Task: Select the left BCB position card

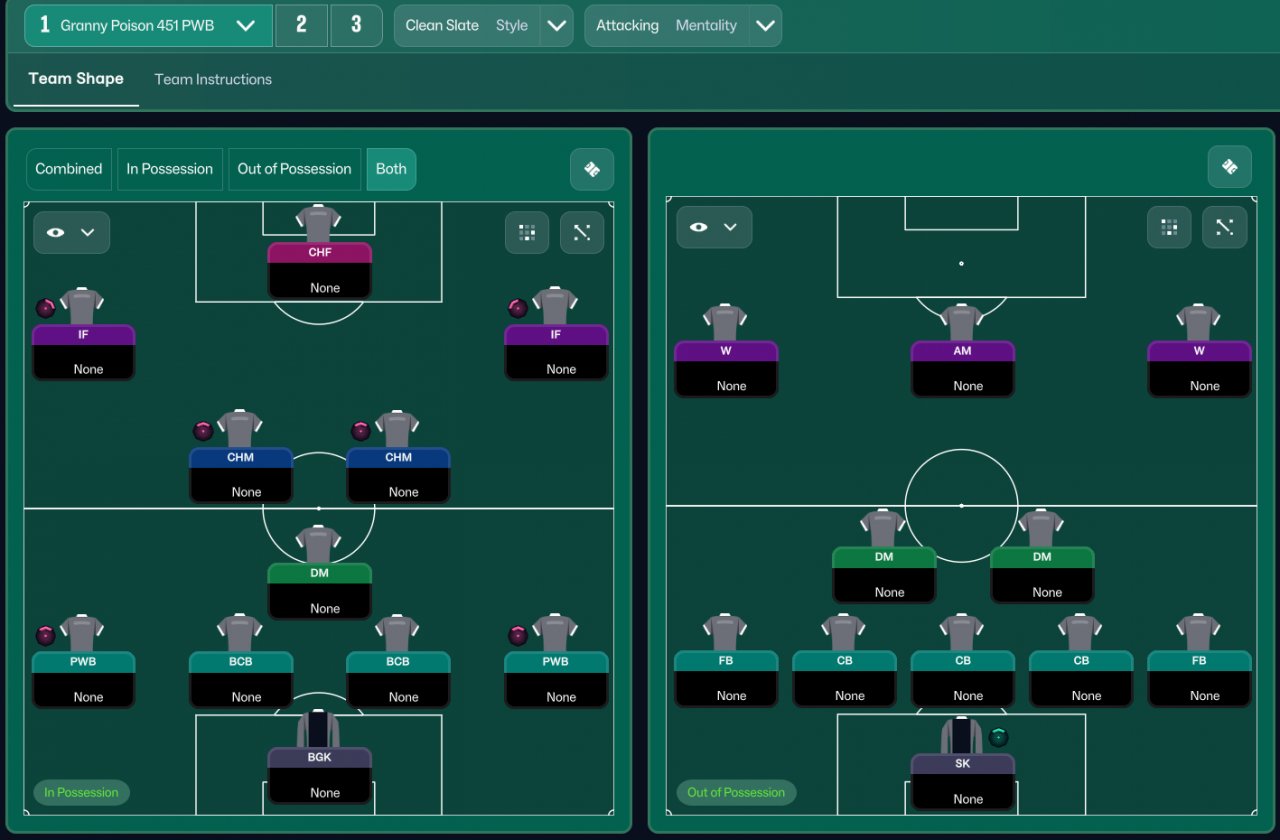Action: tap(241, 680)
